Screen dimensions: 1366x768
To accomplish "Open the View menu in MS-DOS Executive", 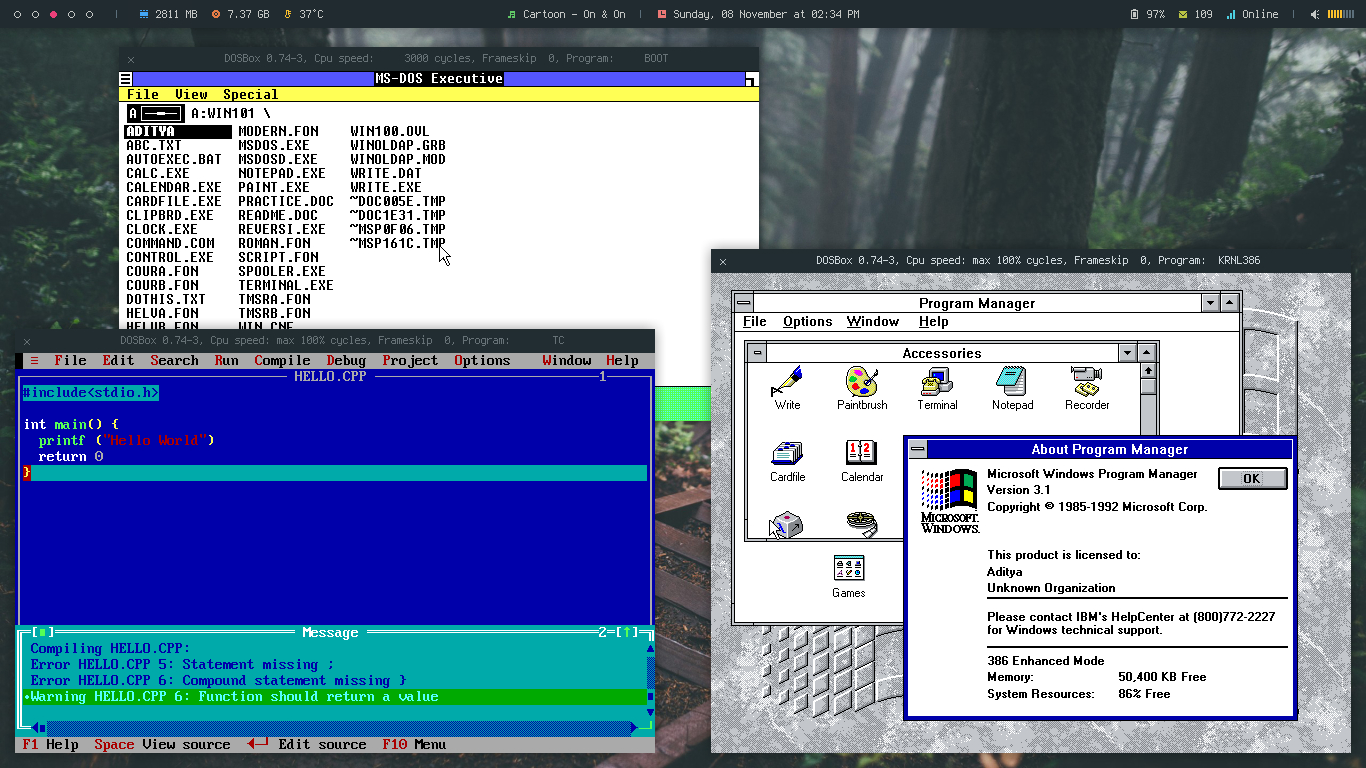I will pos(191,95).
